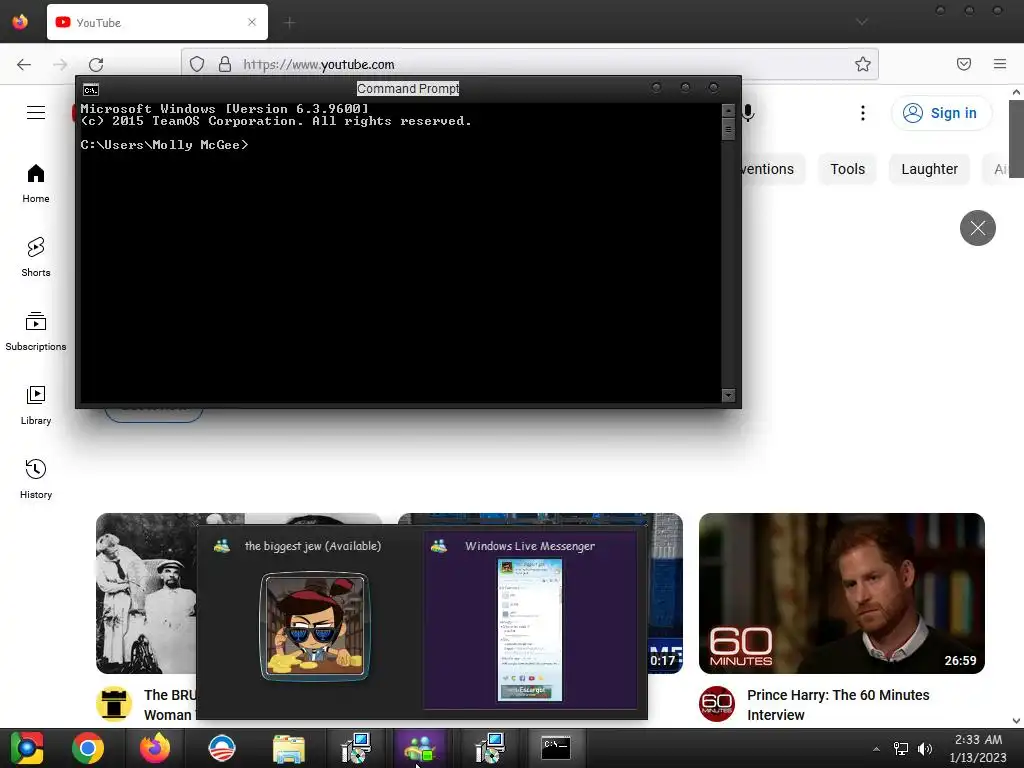Click the Sign in button

[941, 113]
